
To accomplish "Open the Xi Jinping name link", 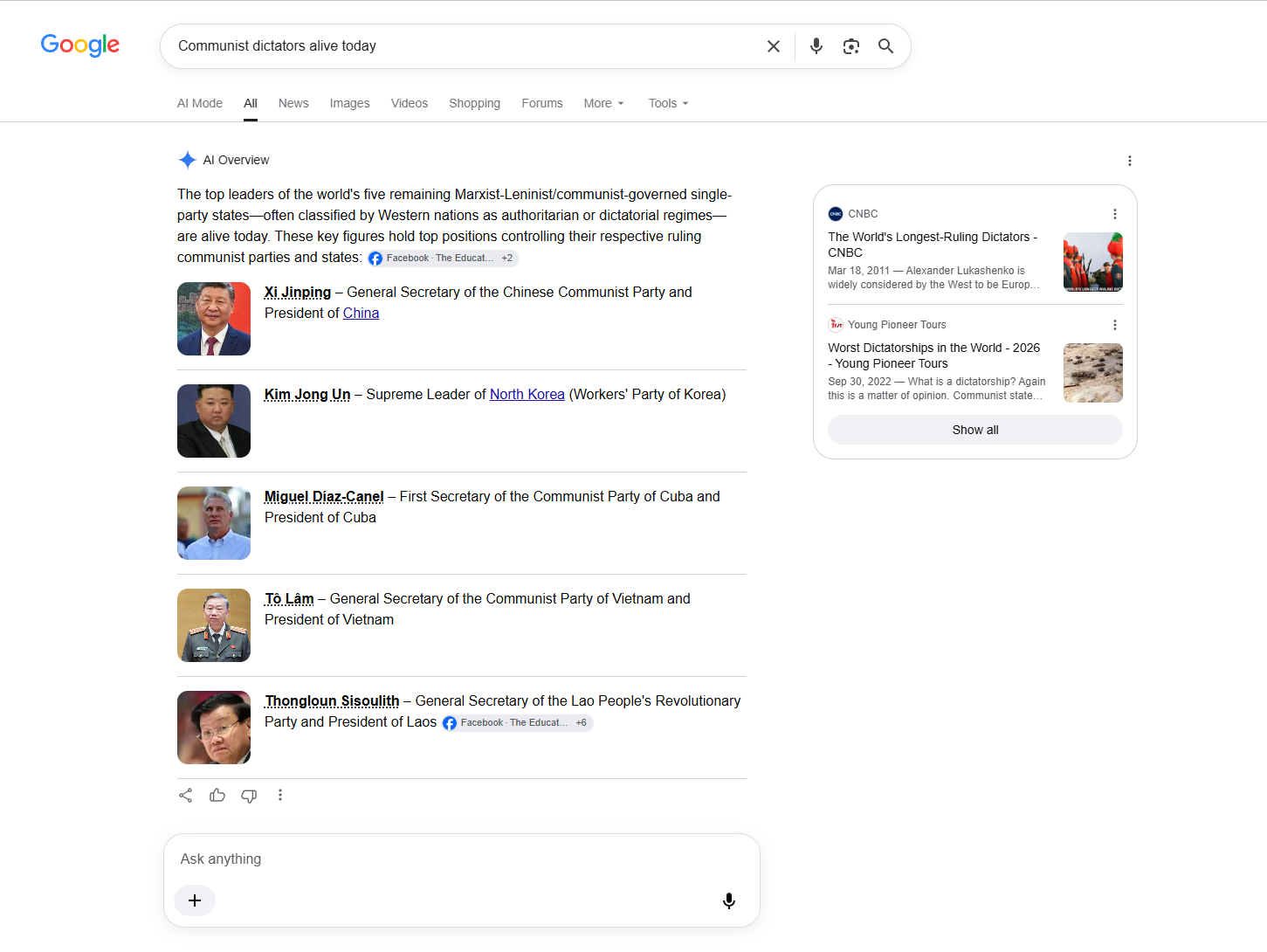I will coord(298,293).
